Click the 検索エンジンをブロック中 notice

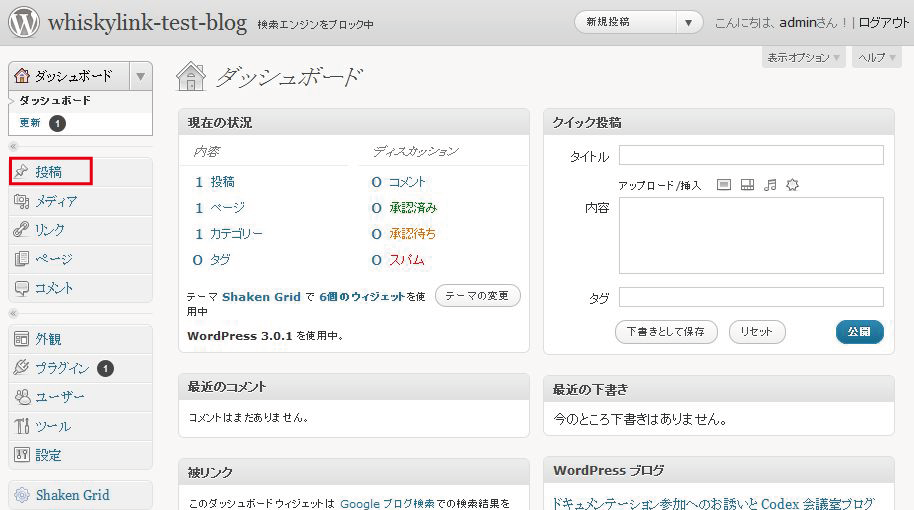coord(315,24)
